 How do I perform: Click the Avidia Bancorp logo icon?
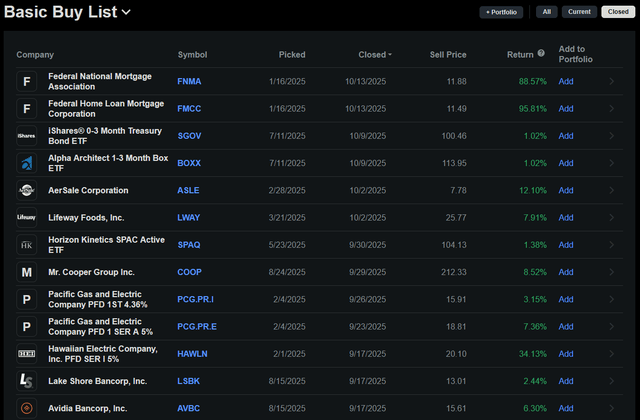[27, 408]
